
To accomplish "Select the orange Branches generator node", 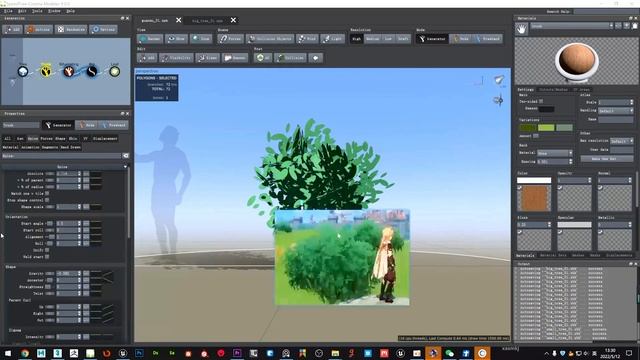I will pyautogui.click(x=69, y=71).
